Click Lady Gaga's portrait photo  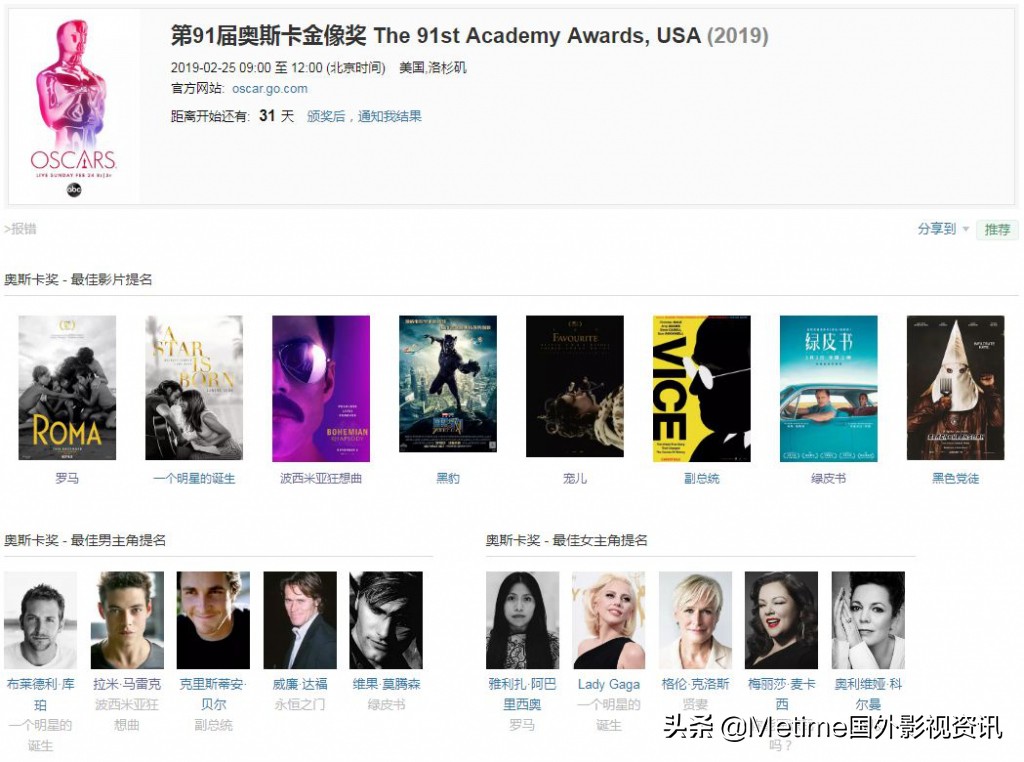[609, 620]
